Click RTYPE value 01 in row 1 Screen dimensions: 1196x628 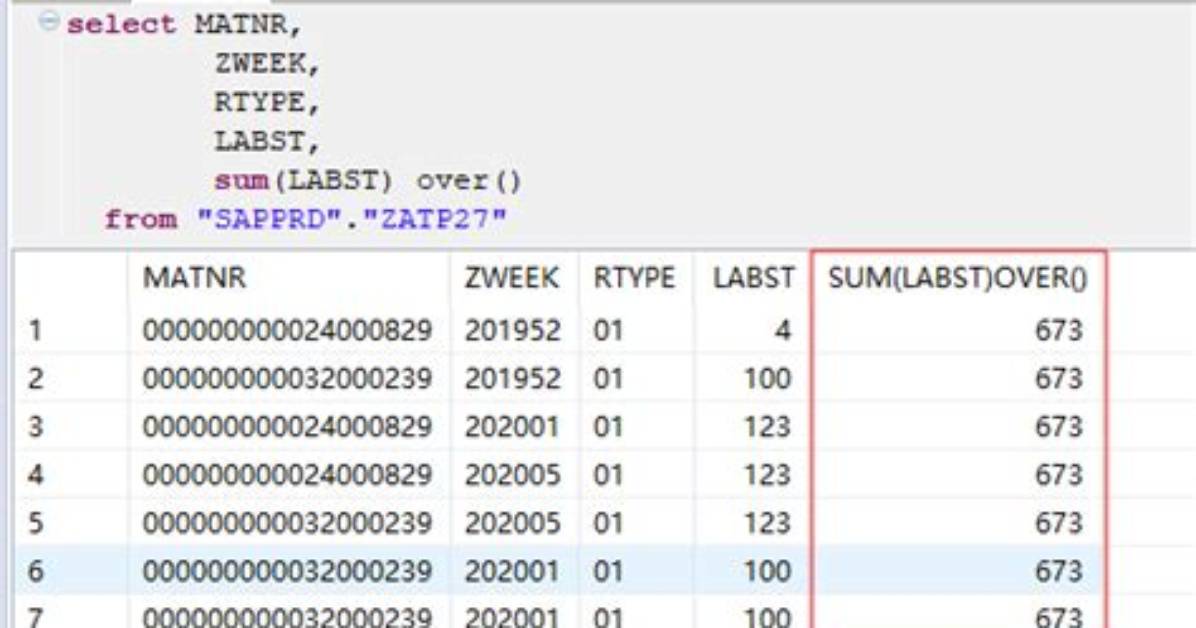[x=608, y=330]
